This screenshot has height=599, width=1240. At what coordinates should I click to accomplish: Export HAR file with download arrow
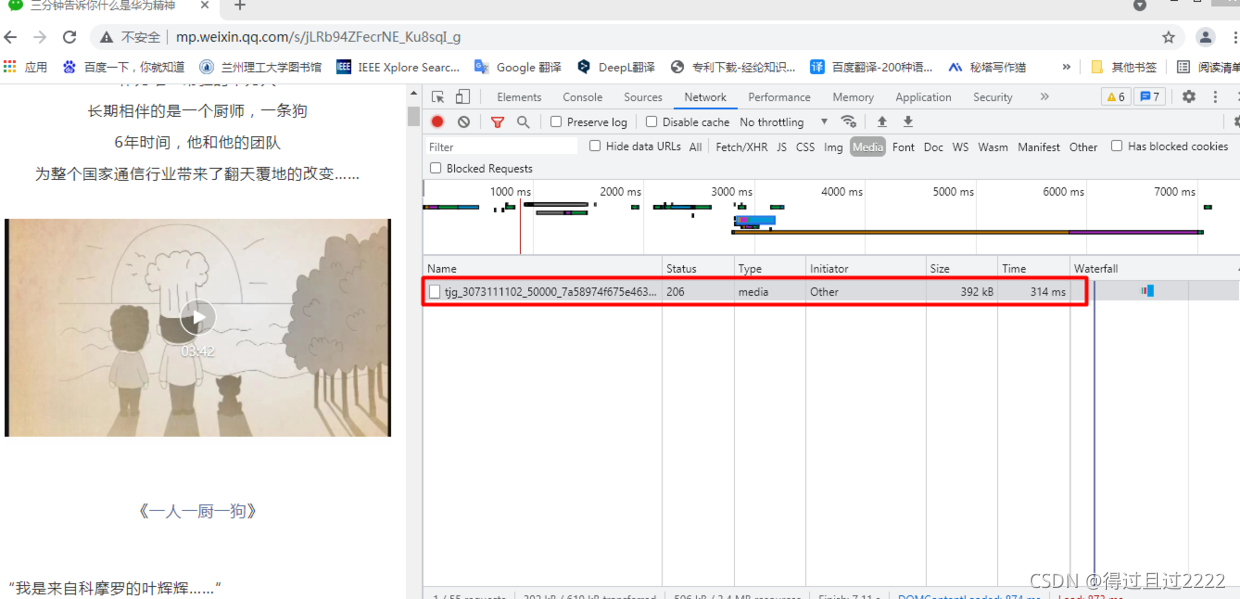click(908, 122)
